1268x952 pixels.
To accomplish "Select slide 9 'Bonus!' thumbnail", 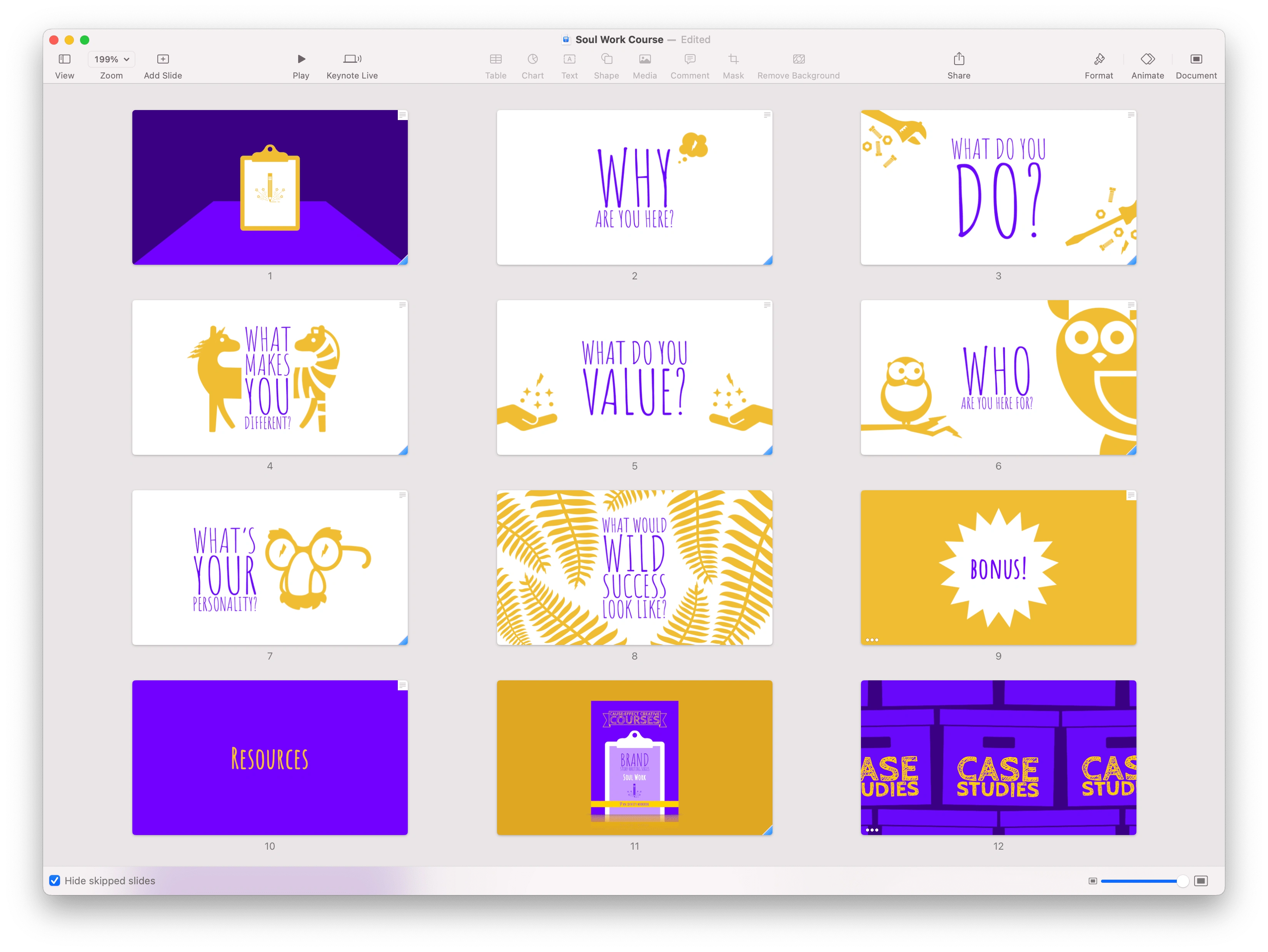I will pyautogui.click(x=998, y=567).
